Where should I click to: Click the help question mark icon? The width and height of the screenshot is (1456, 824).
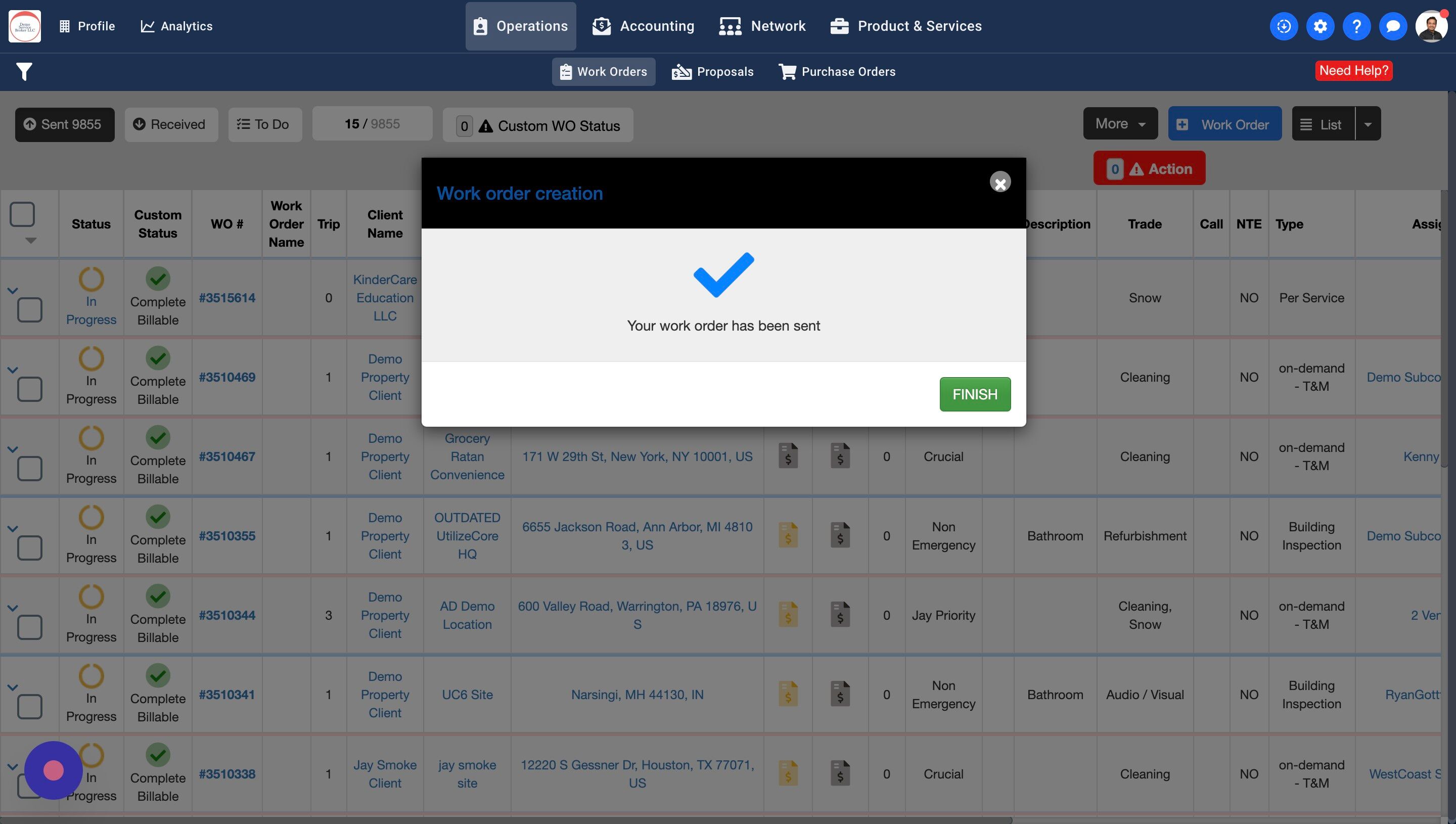pyautogui.click(x=1356, y=26)
